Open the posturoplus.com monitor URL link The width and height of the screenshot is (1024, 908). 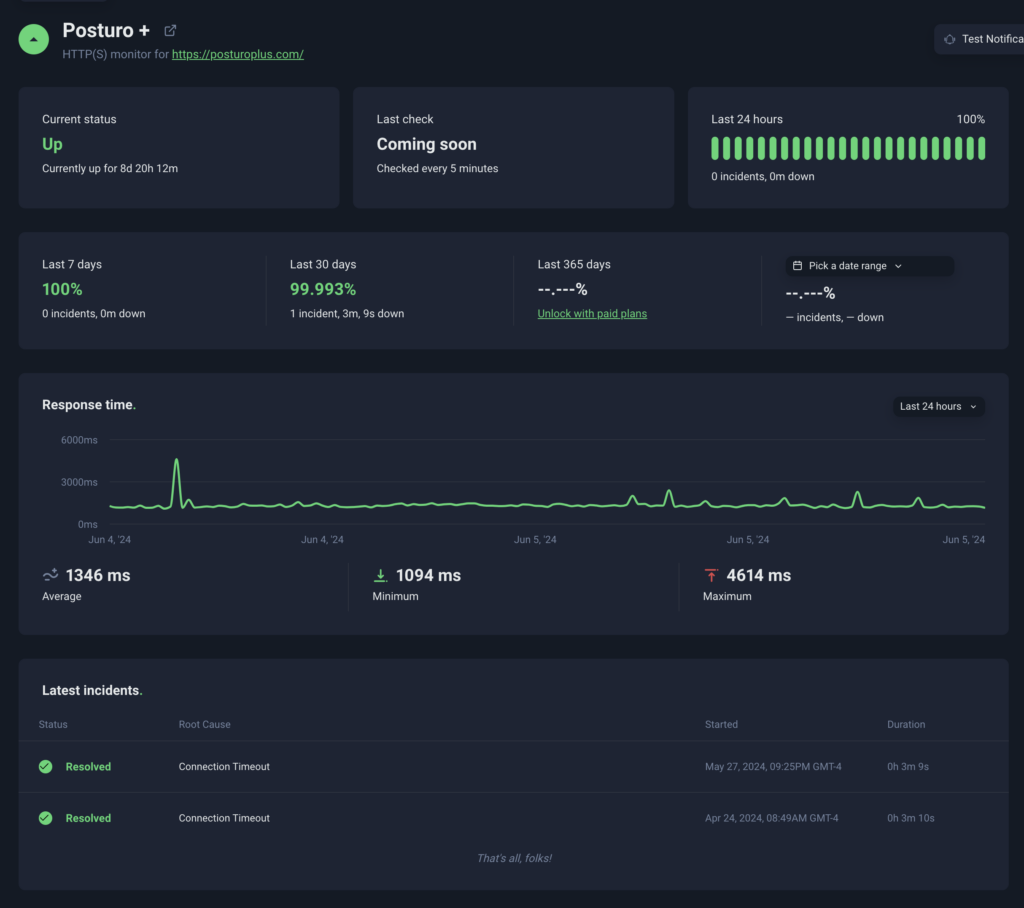pos(237,54)
